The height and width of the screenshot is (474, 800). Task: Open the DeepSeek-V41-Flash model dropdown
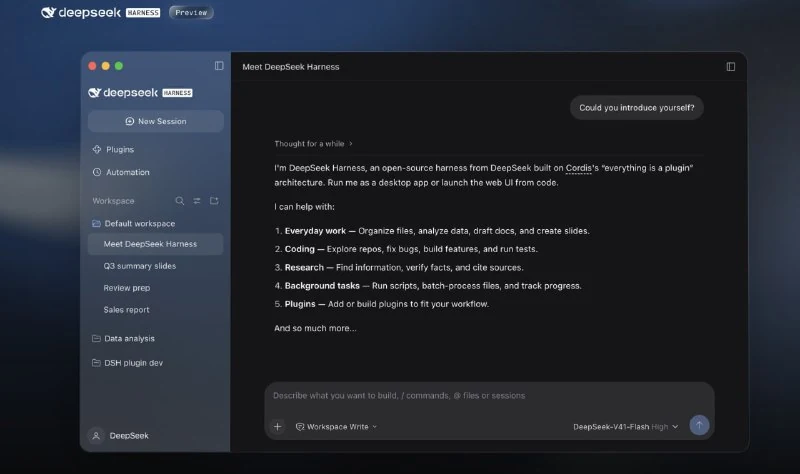626,427
